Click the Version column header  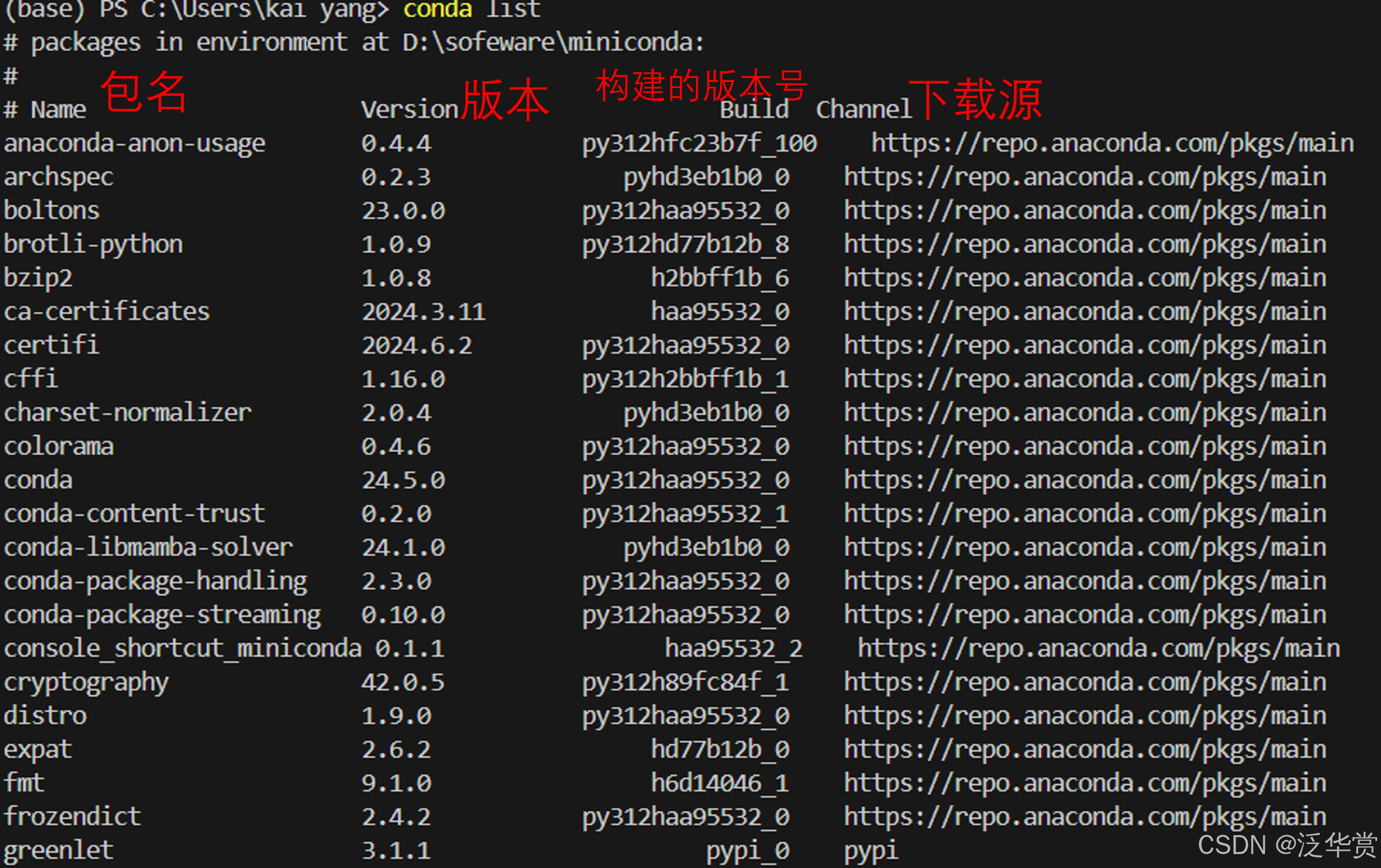pyautogui.click(x=409, y=110)
